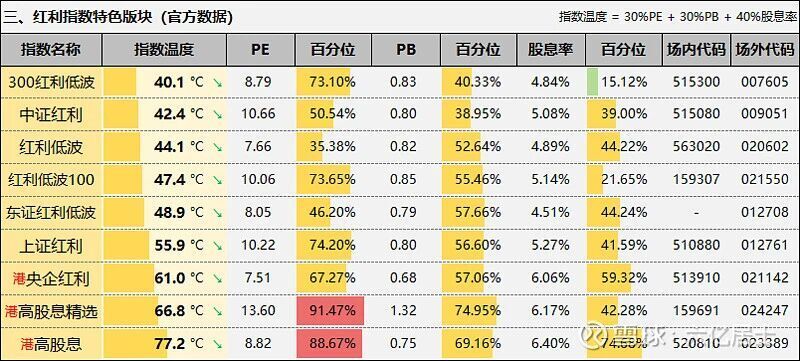
Task: Open off-exchange code 009051
Action: coord(765,114)
